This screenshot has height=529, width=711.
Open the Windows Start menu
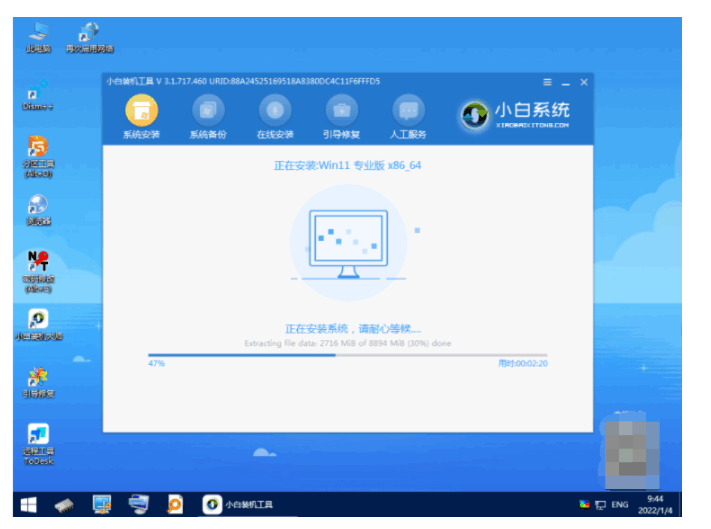[29, 505]
